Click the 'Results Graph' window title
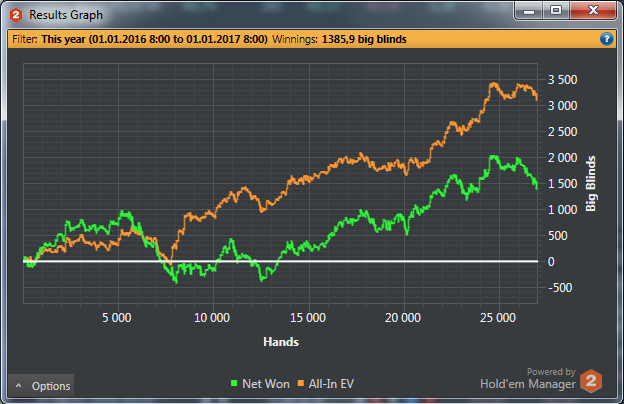The height and width of the screenshot is (404, 624). (x=66, y=15)
